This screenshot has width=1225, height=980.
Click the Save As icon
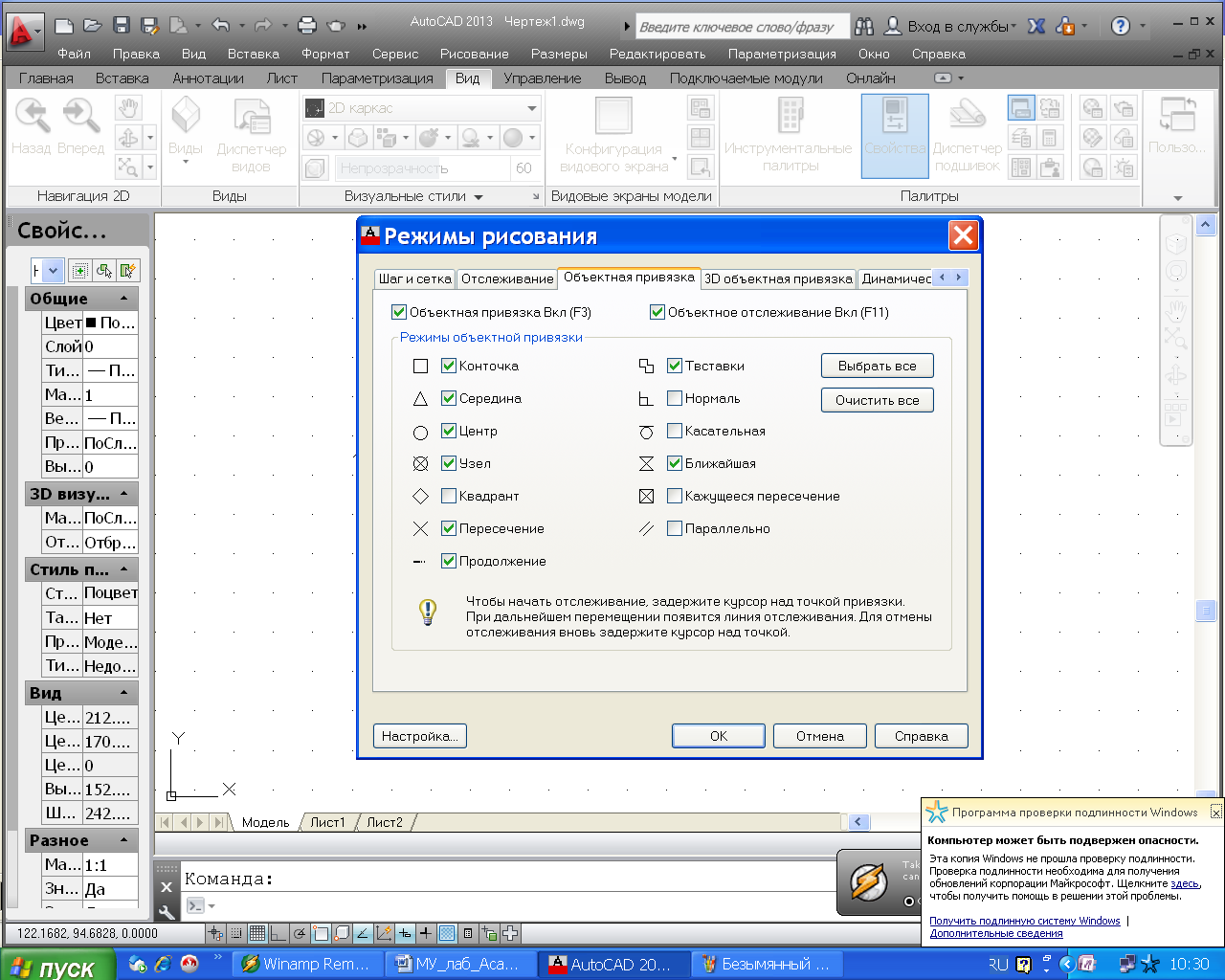[149, 26]
